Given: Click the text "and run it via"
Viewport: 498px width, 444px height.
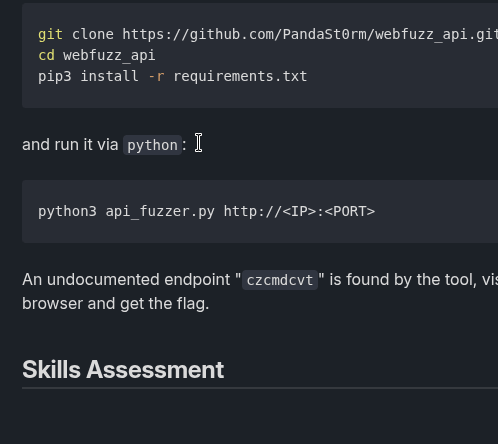Looking at the screenshot, I should coord(70,145).
